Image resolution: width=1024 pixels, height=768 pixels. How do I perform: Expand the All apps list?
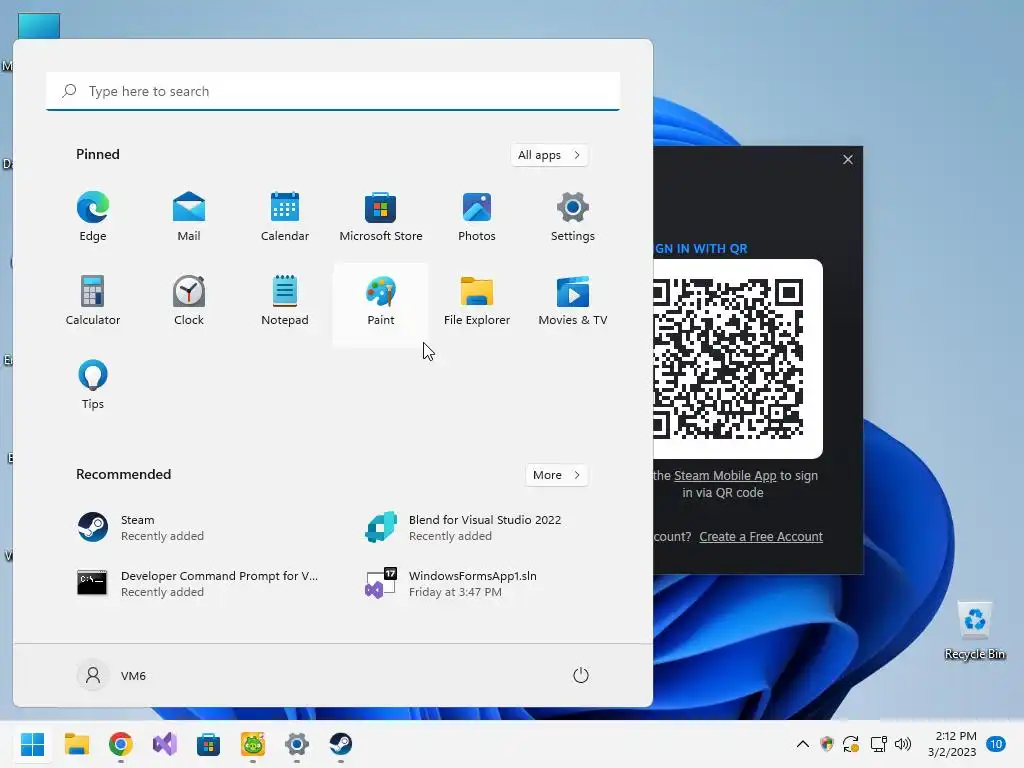coord(549,155)
